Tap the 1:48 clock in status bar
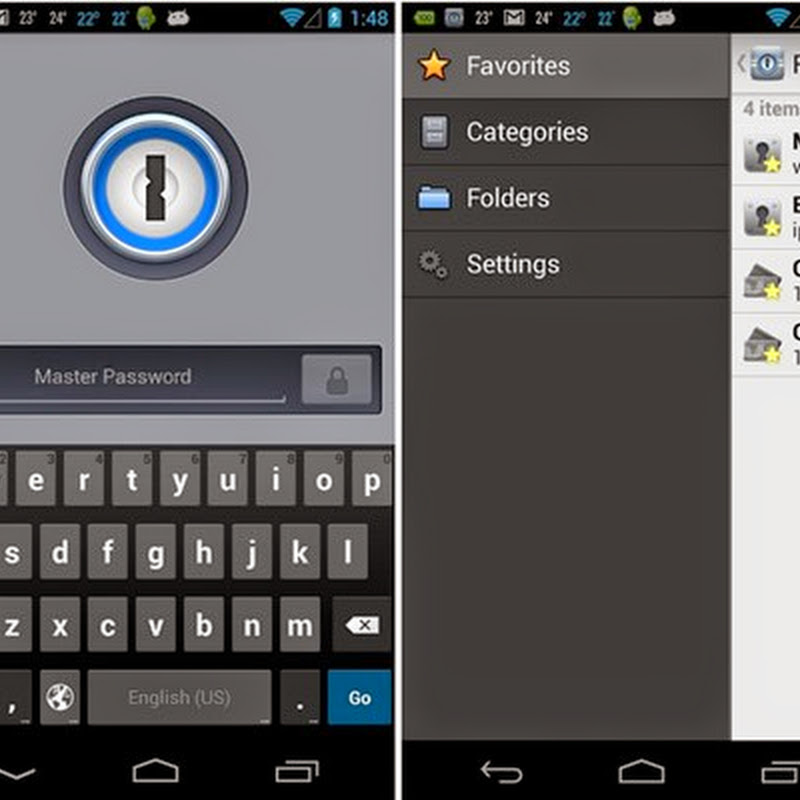The height and width of the screenshot is (800, 800). (369, 18)
